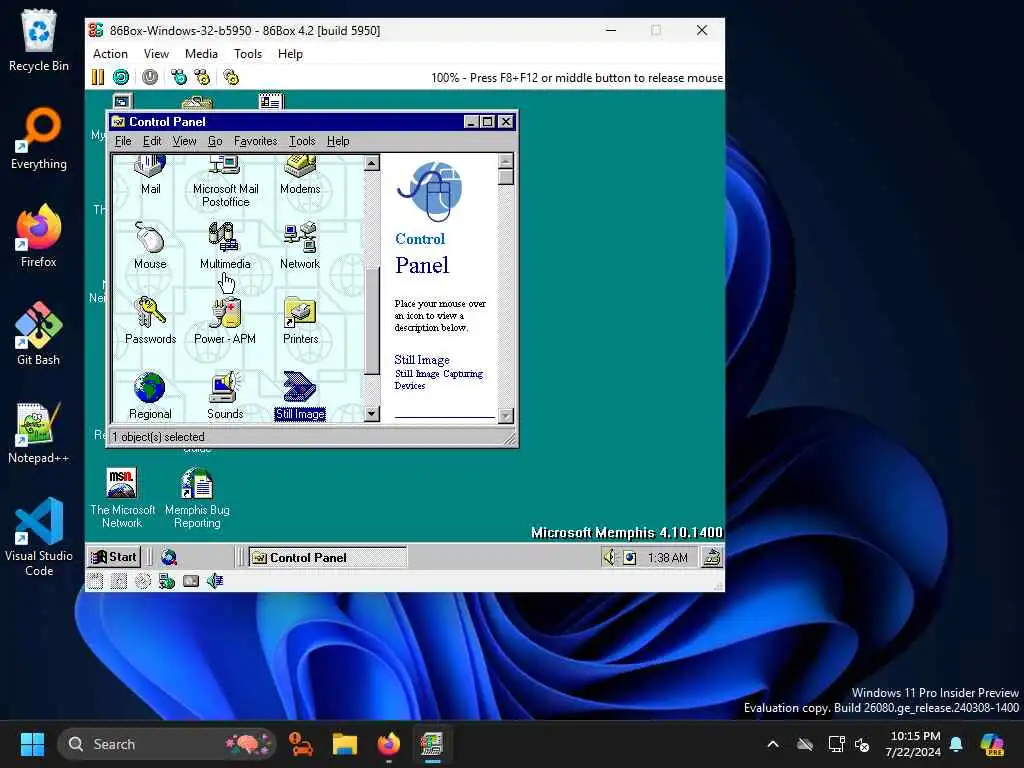Open Recycle Bin on Windows 11 desktop
This screenshot has height=768, width=1024.
tap(39, 40)
